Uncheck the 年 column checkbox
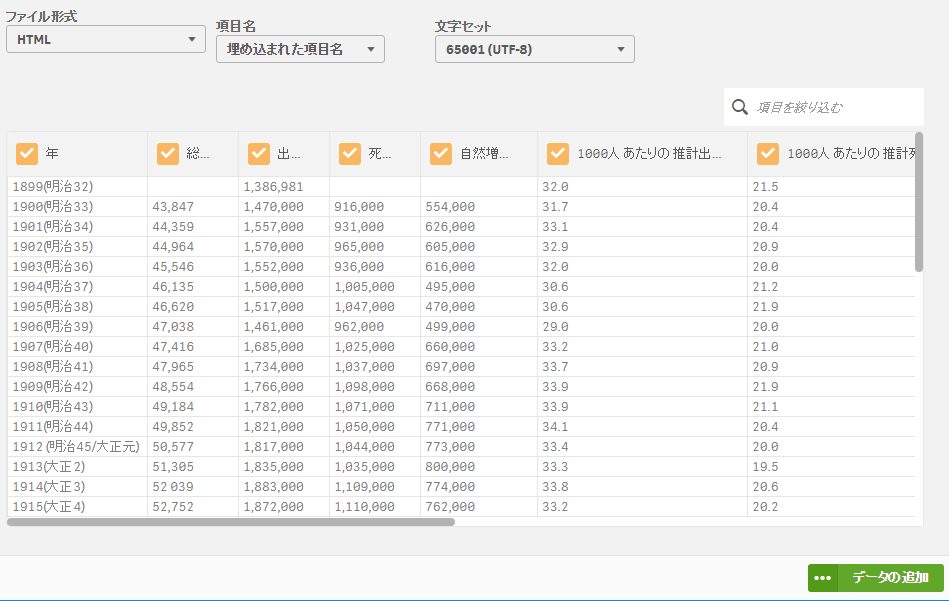This screenshot has width=949, height=601. [27, 154]
